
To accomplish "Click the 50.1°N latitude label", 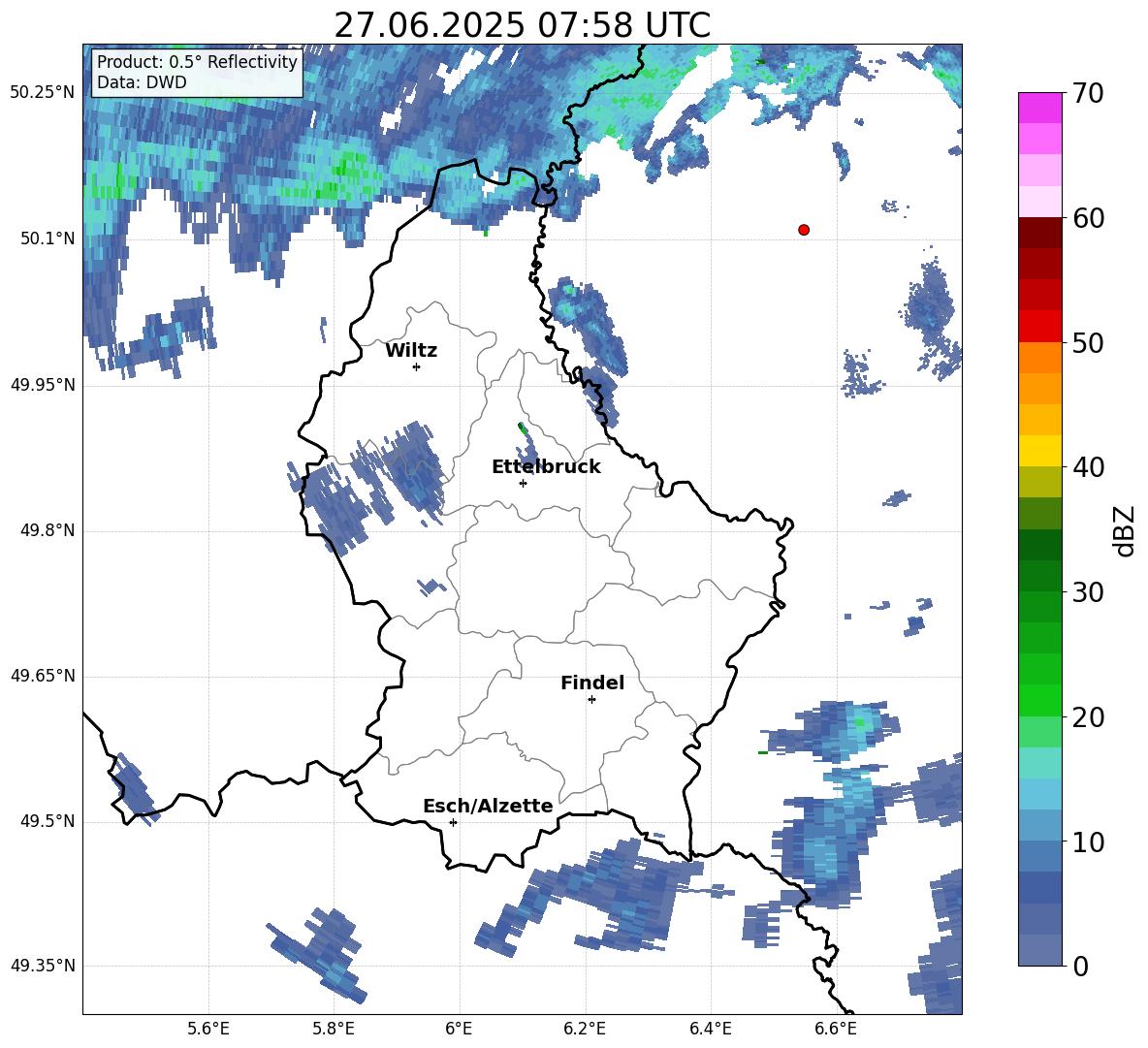I will [x=48, y=238].
